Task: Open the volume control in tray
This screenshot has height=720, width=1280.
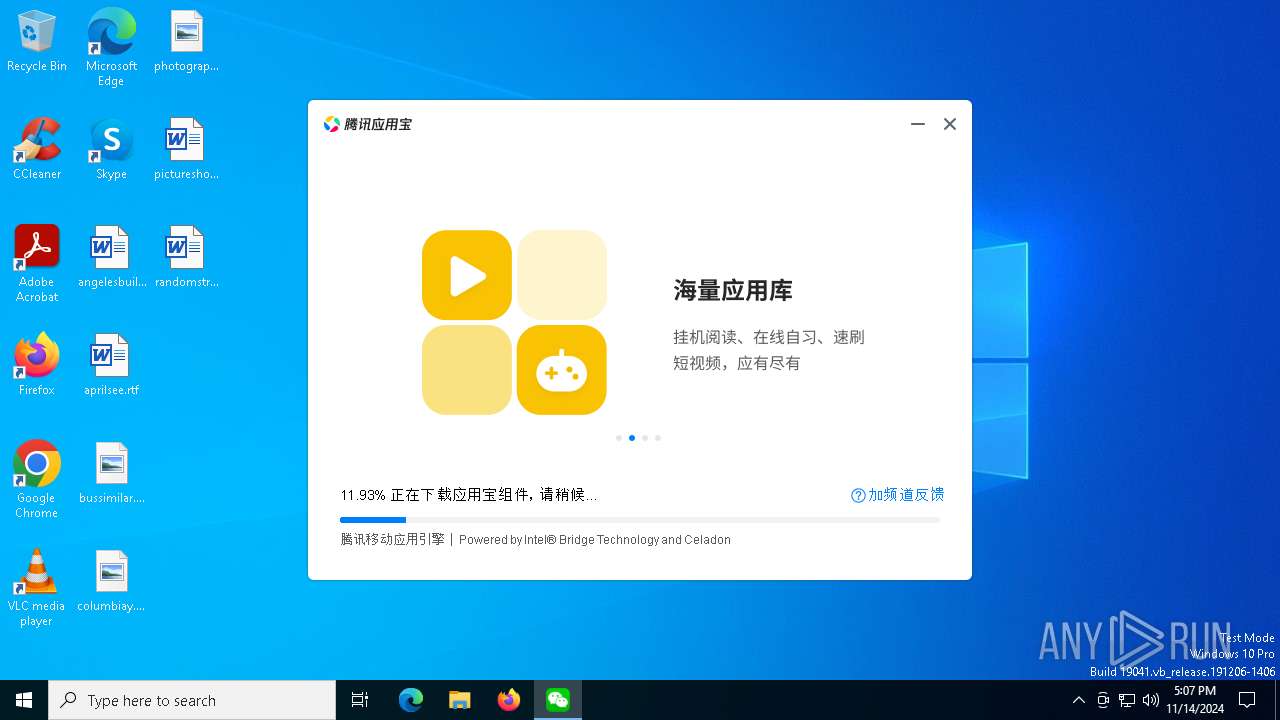Action: tap(1151, 700)
